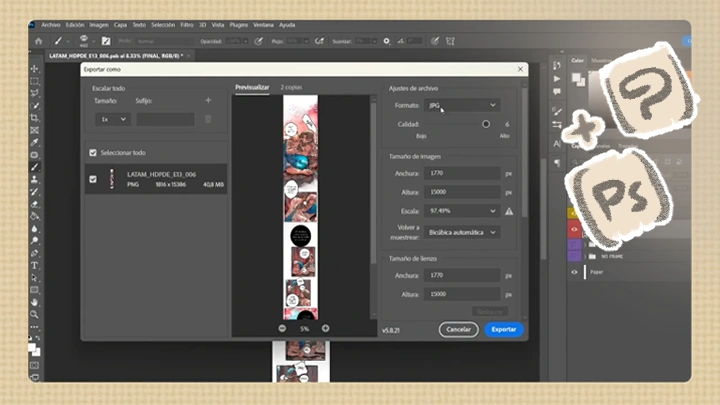The image size is (720, 405).
Task: Select the Path Selection tool
Action: (x=34, y=278)
